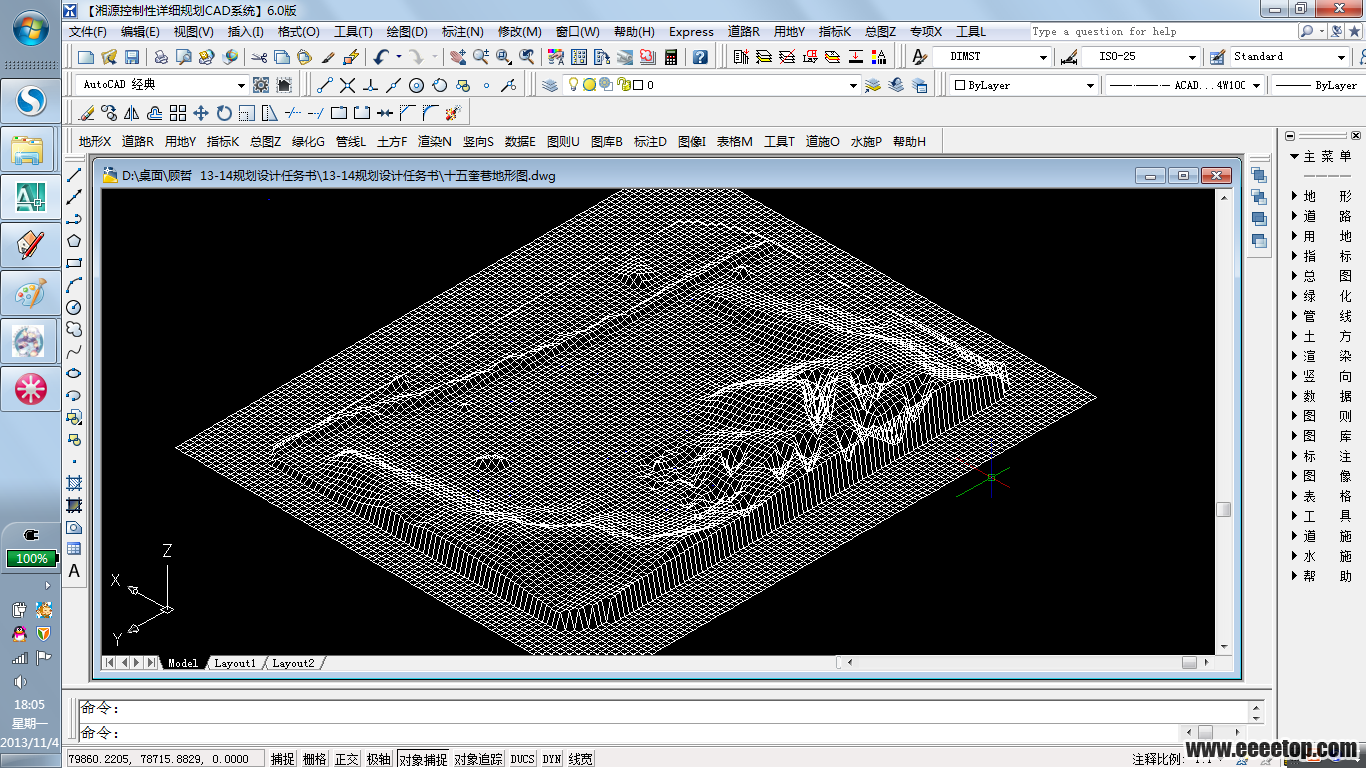Open the layer list dropdown

click(853, 85)
